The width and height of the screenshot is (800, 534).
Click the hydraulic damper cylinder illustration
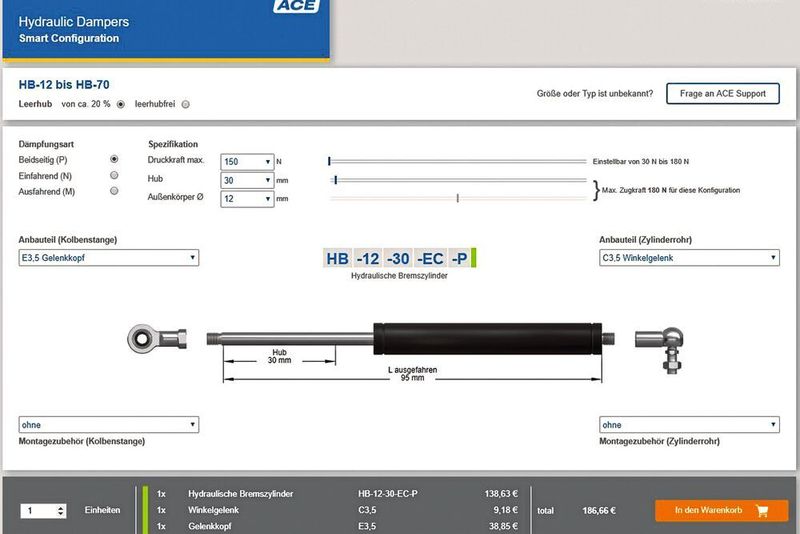point(411,339)
